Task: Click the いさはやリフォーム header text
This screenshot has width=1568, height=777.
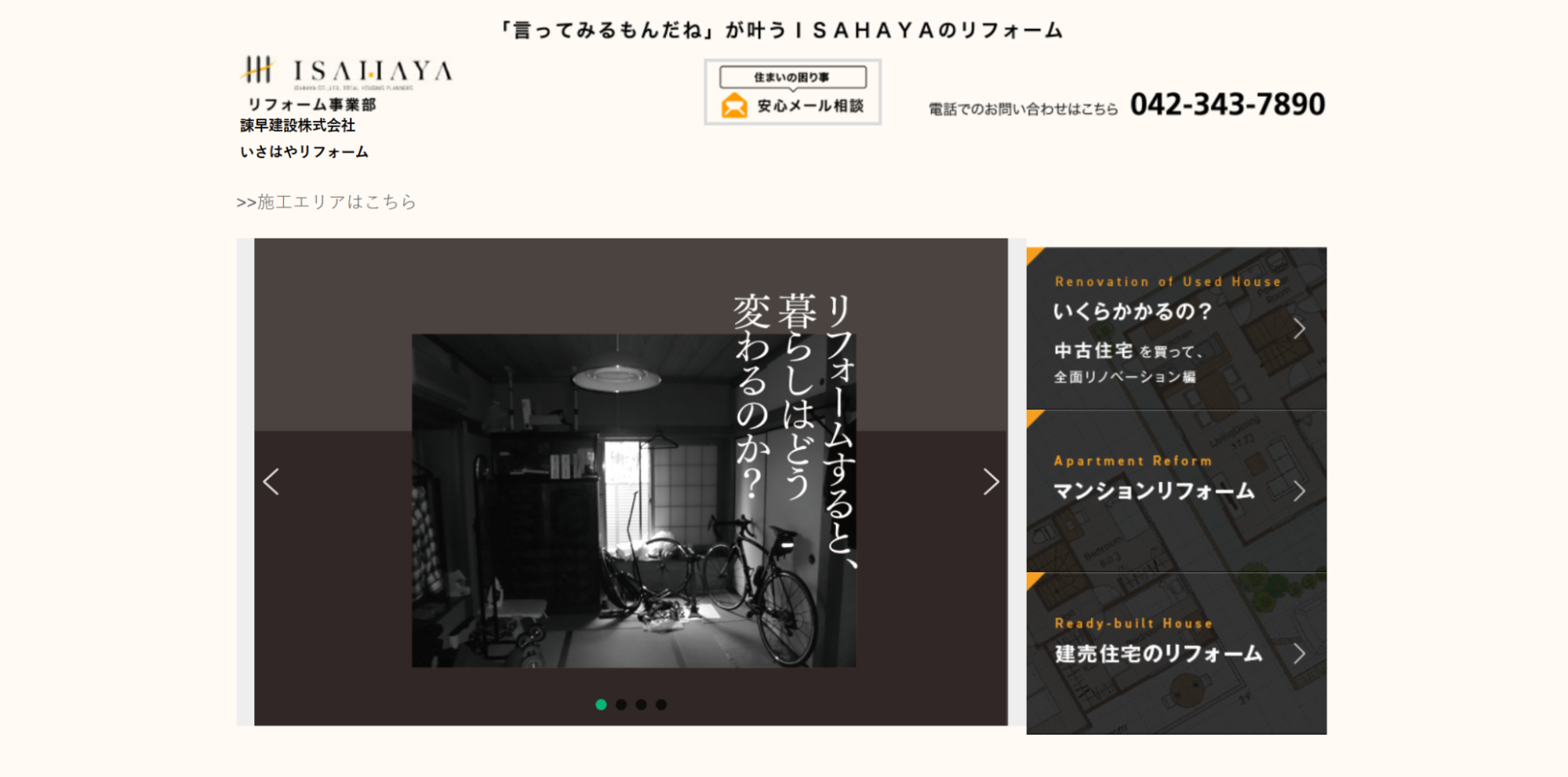Action: (x=304, y=152)
